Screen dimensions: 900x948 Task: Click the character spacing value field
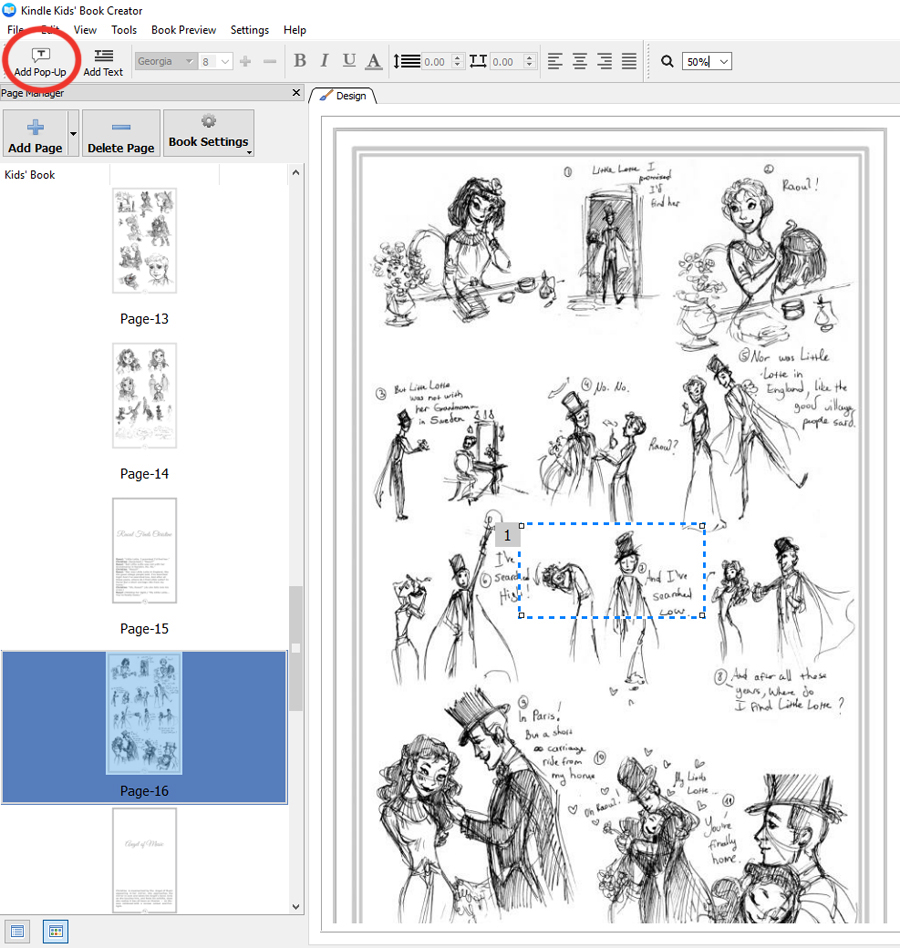(505, 62)
